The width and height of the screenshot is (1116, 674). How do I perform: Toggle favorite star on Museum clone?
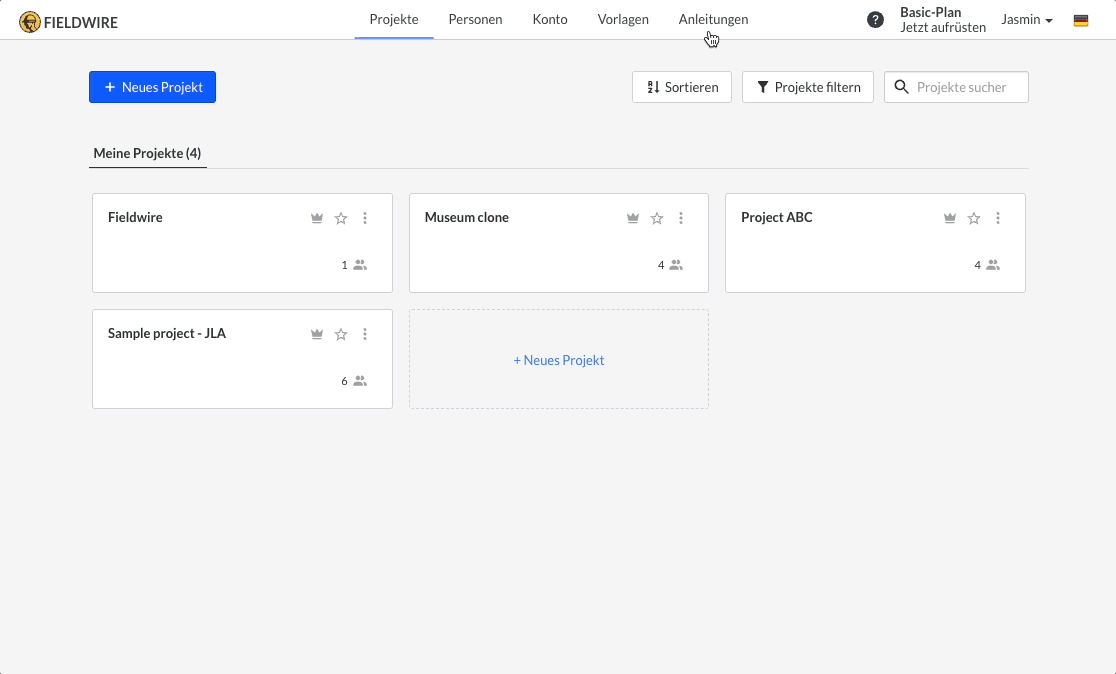point(657,218)
